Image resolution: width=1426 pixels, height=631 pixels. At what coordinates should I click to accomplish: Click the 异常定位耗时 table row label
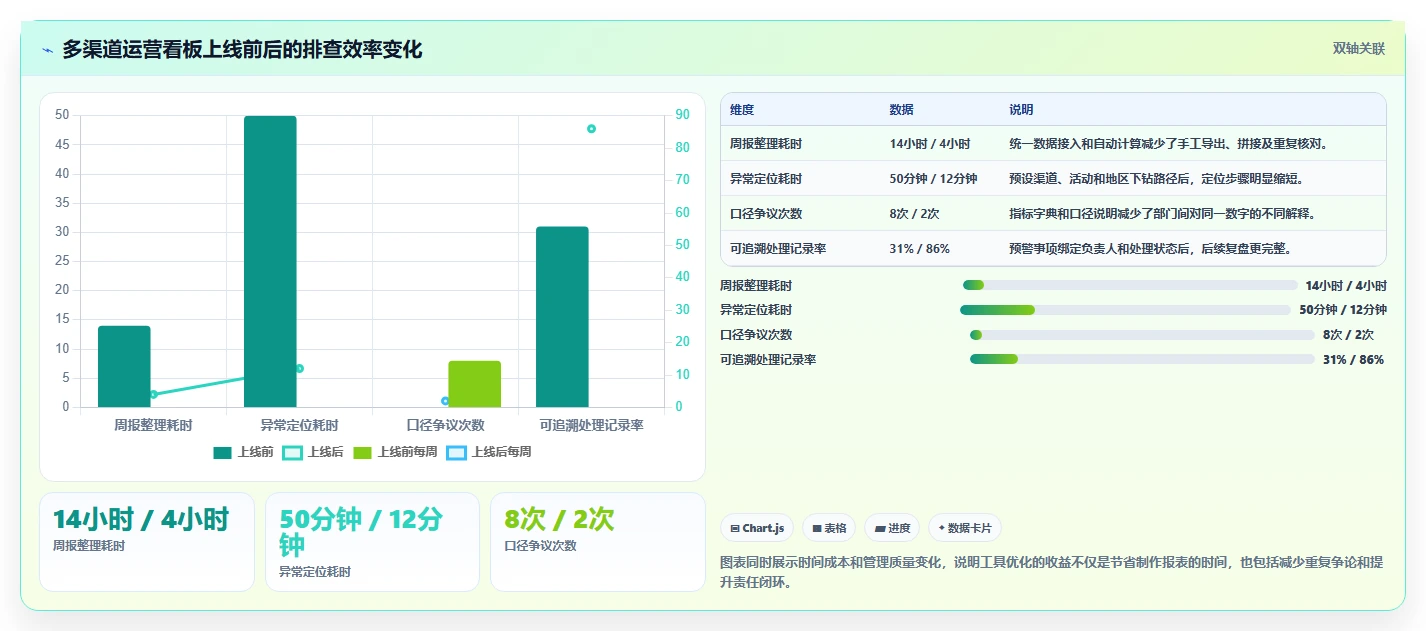point(766,179)
